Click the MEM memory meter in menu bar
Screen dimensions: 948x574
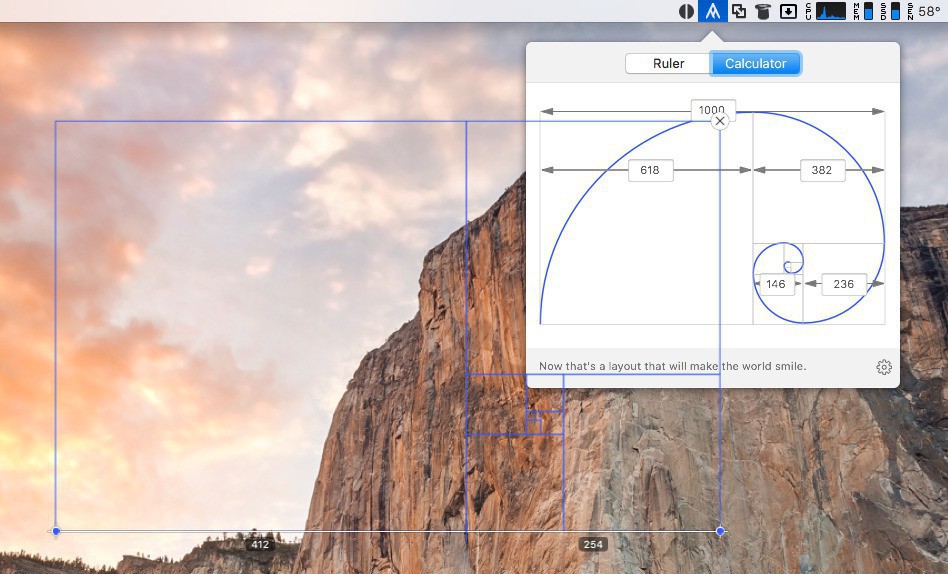864,11
